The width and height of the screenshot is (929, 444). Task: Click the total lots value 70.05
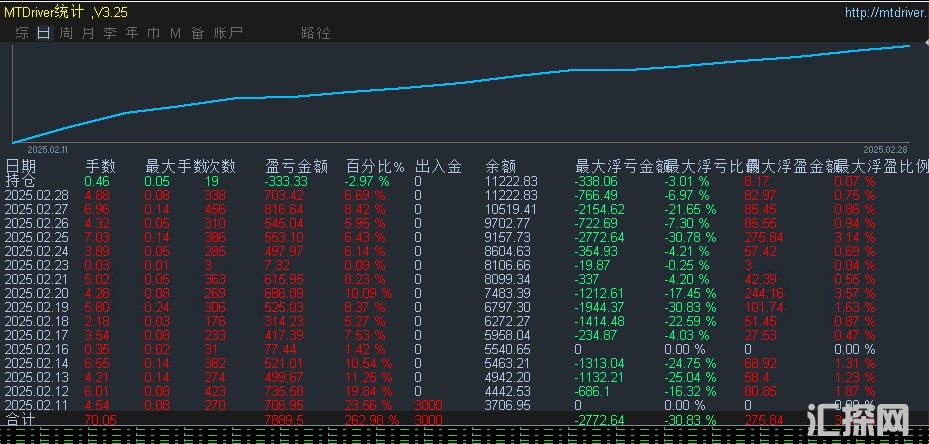[x=100, y=420]
